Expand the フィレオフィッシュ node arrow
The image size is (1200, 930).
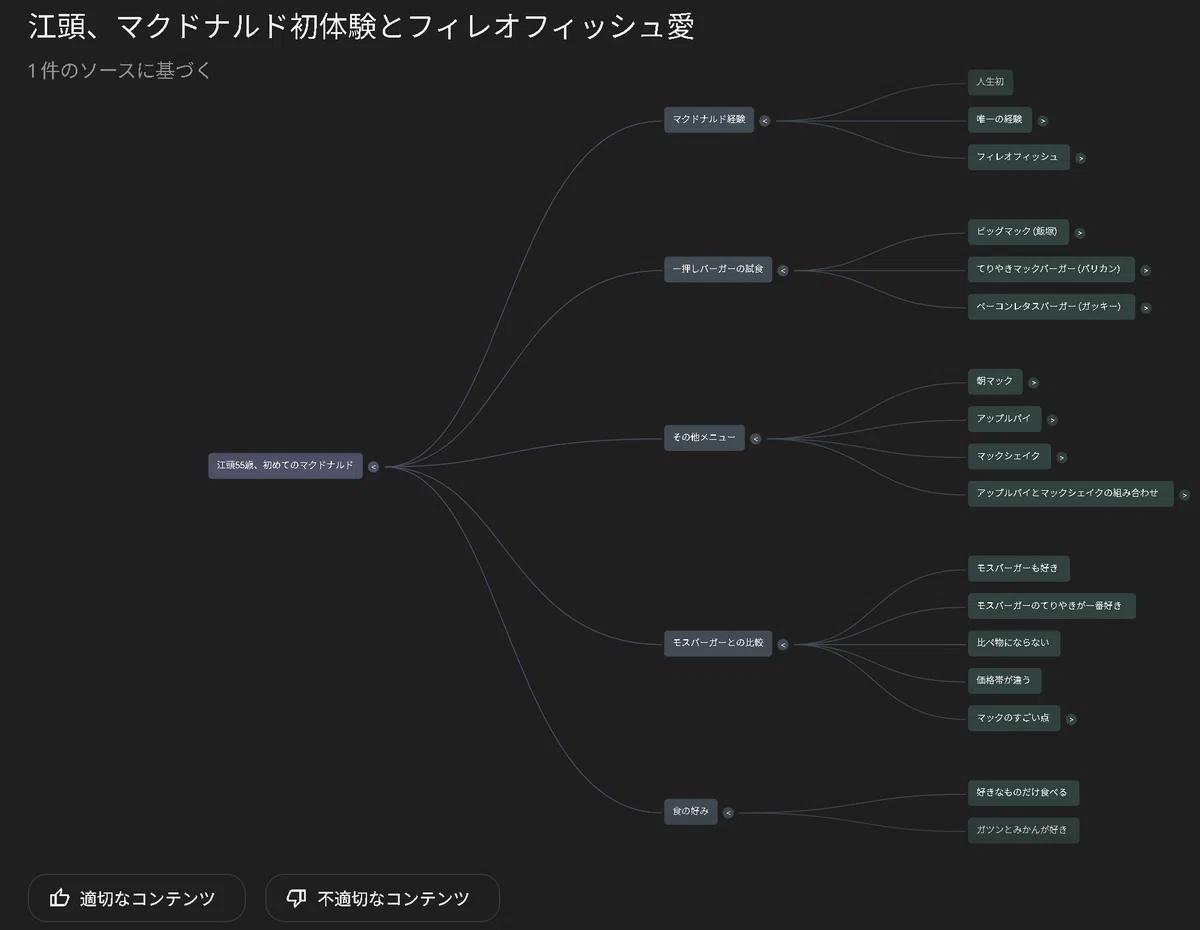pyautogui.click(x=1081, y=158)
